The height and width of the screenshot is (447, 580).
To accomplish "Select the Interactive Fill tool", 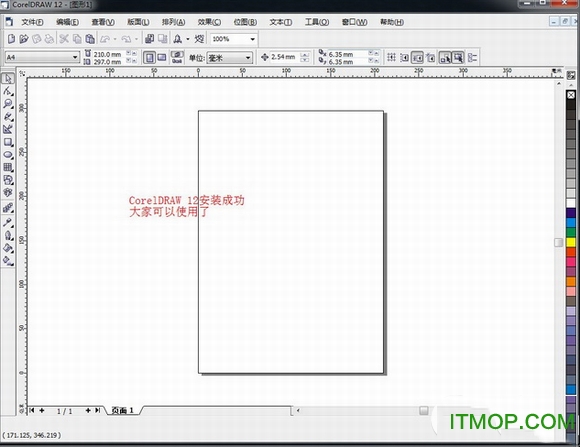I will click(x=8, y=261).
